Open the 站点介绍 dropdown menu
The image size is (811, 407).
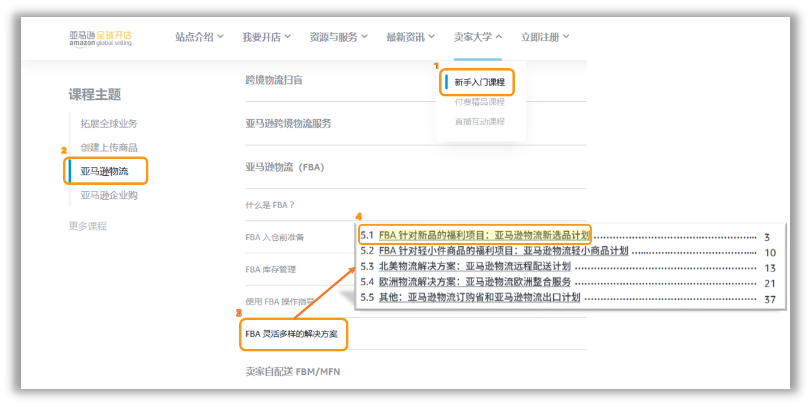pyautogui.click(x=199, y=37)
